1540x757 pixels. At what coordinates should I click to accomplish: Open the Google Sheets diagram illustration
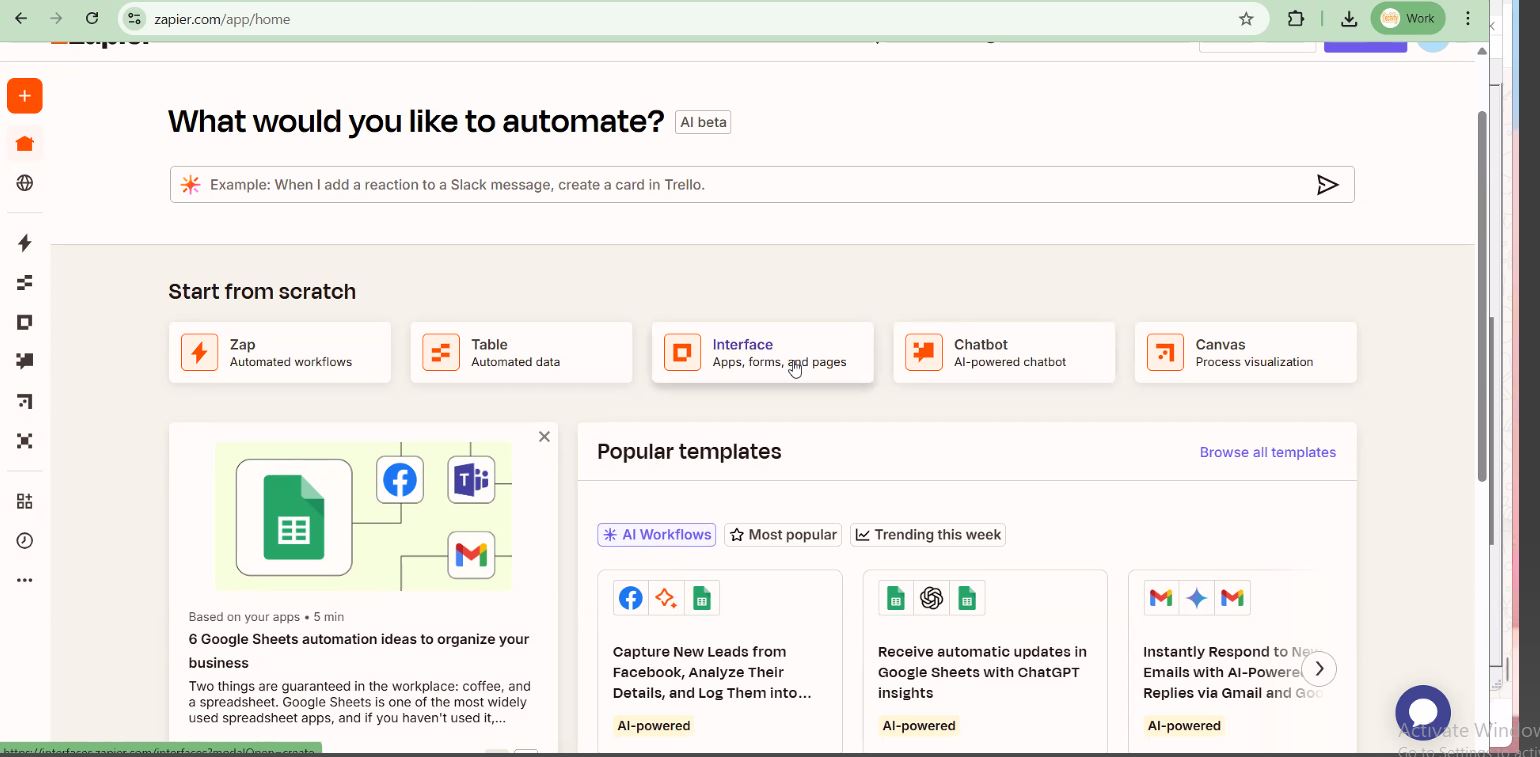363,516
